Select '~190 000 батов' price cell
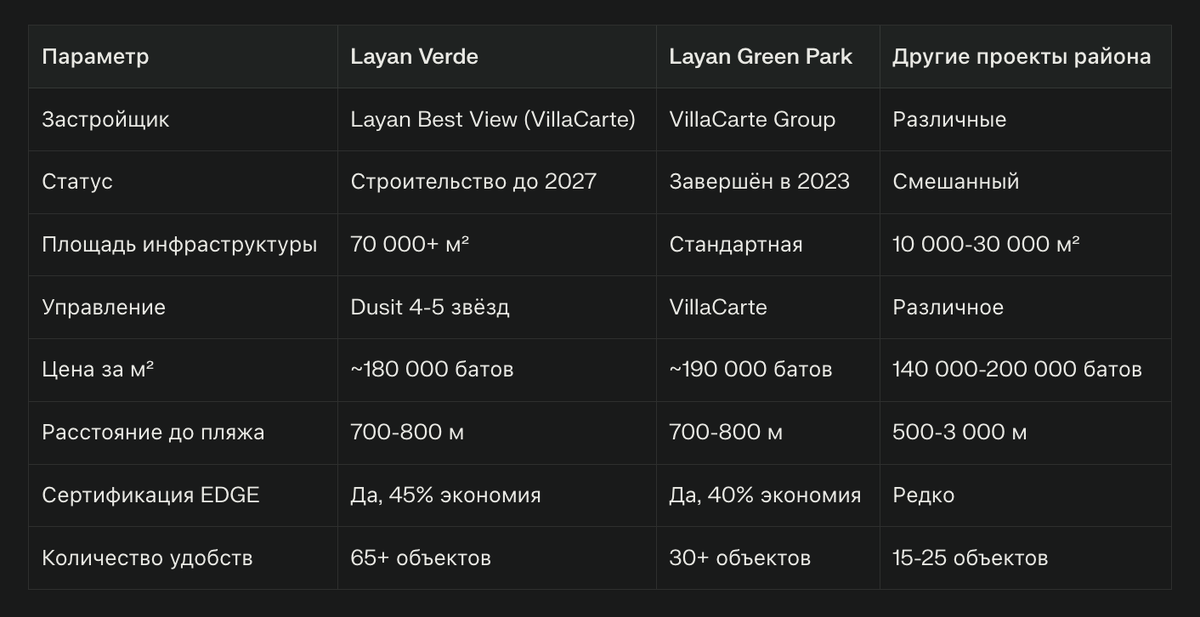The height and width of the screenshot is (617, 1200). point(751,370)
